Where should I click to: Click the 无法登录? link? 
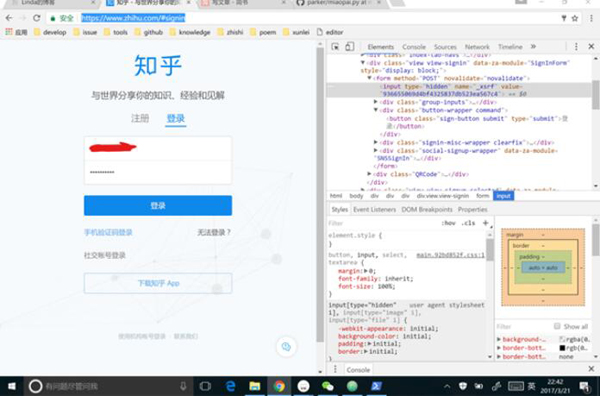point(214,232)
